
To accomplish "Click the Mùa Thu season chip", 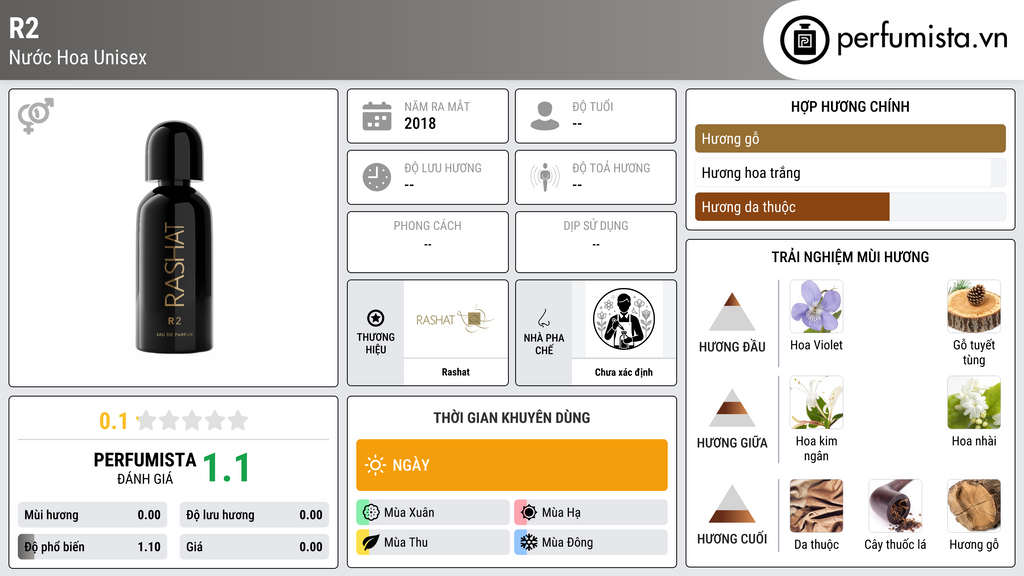I will click(x=432, y=542).
